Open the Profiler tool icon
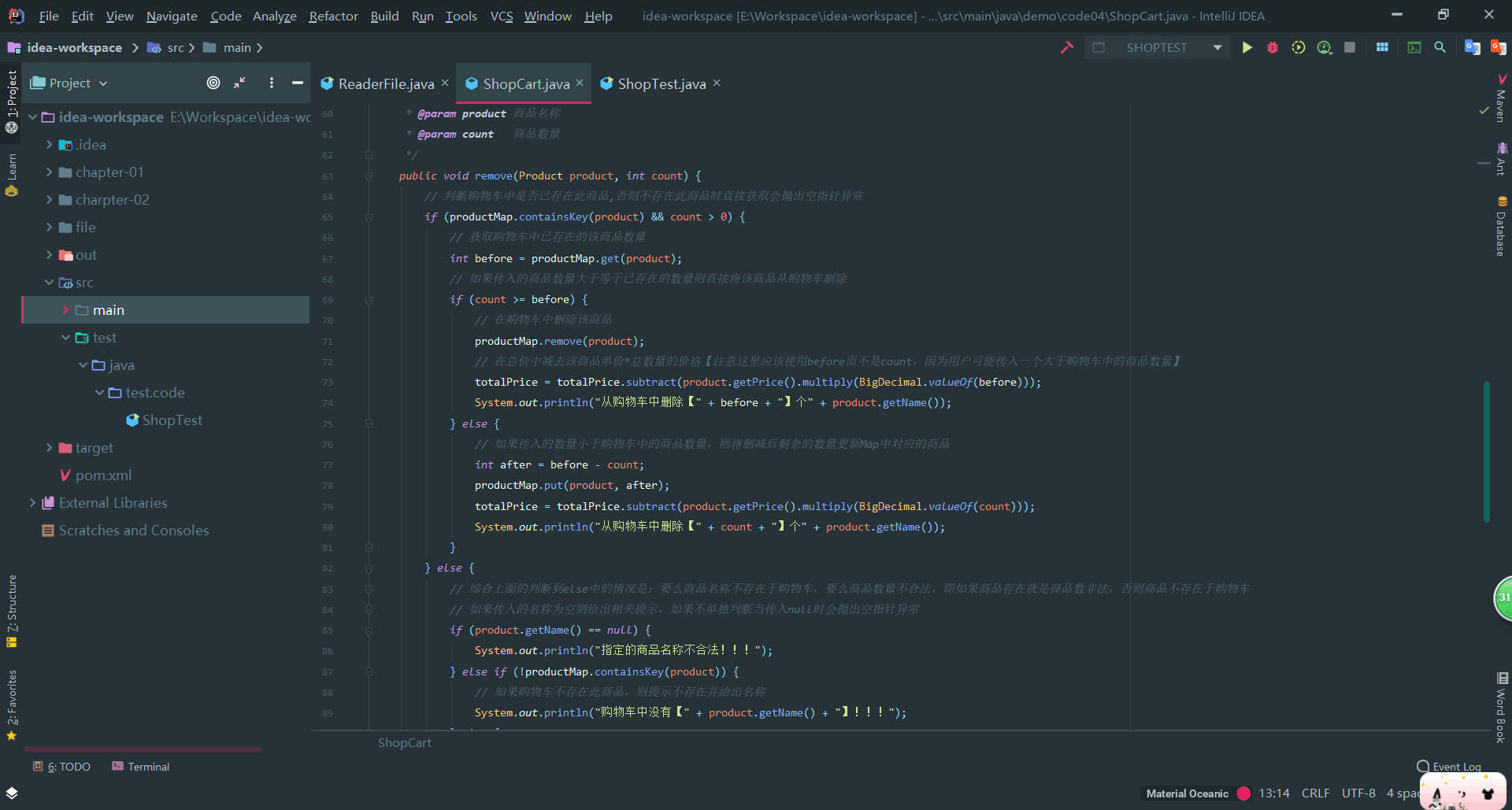This screenshot has height=810, width=1512. tap(1324, 47)
